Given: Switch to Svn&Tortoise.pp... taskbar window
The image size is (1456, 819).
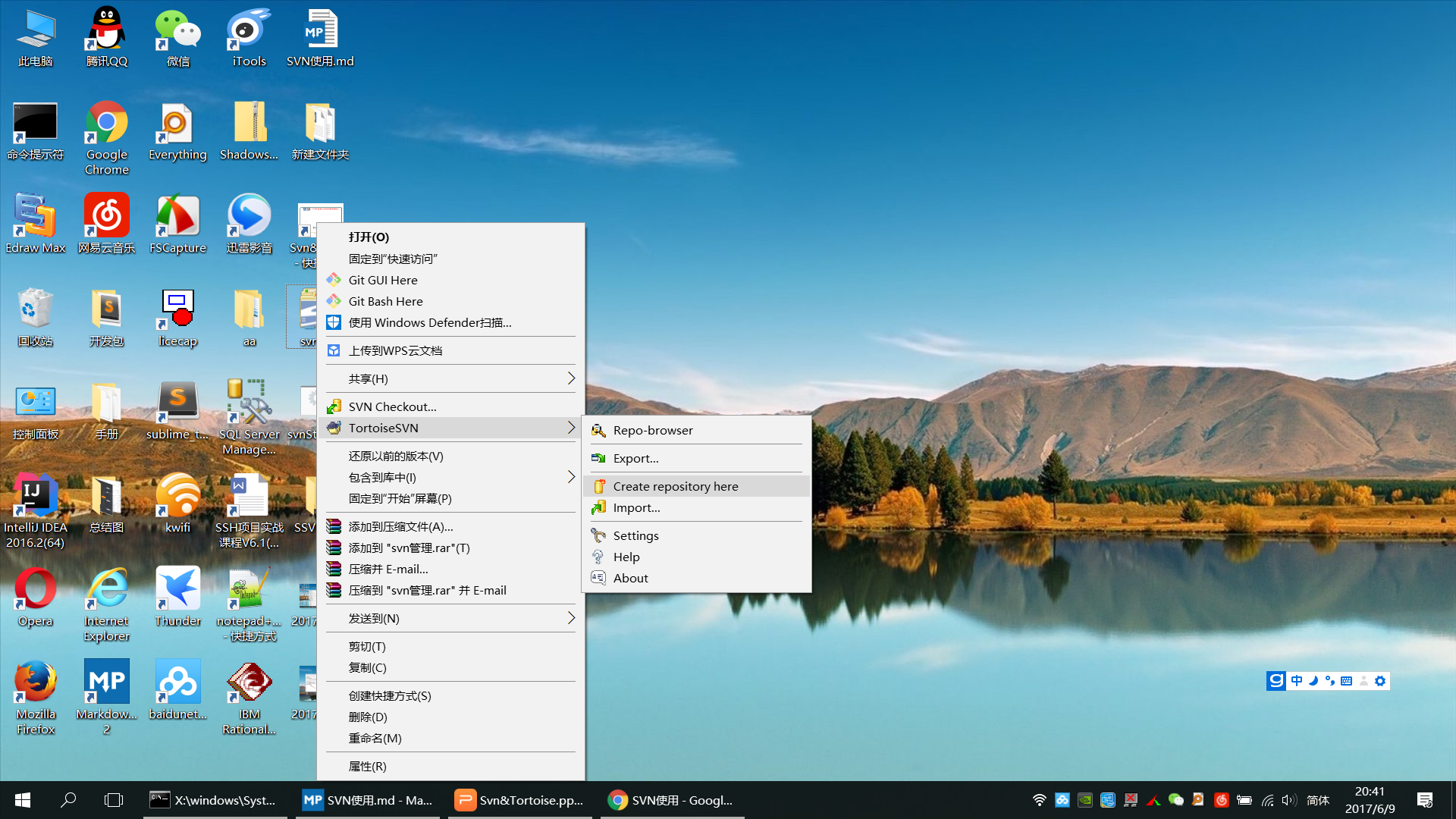Looking at the screenshot, I should coord(520,800).
